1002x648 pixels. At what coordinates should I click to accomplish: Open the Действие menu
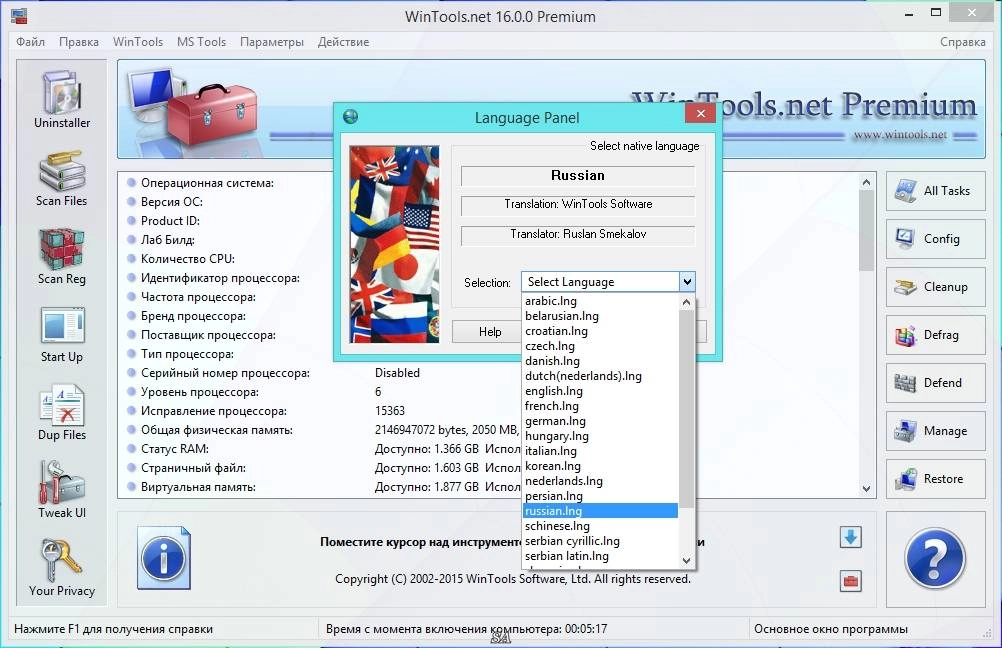(343, 42)
